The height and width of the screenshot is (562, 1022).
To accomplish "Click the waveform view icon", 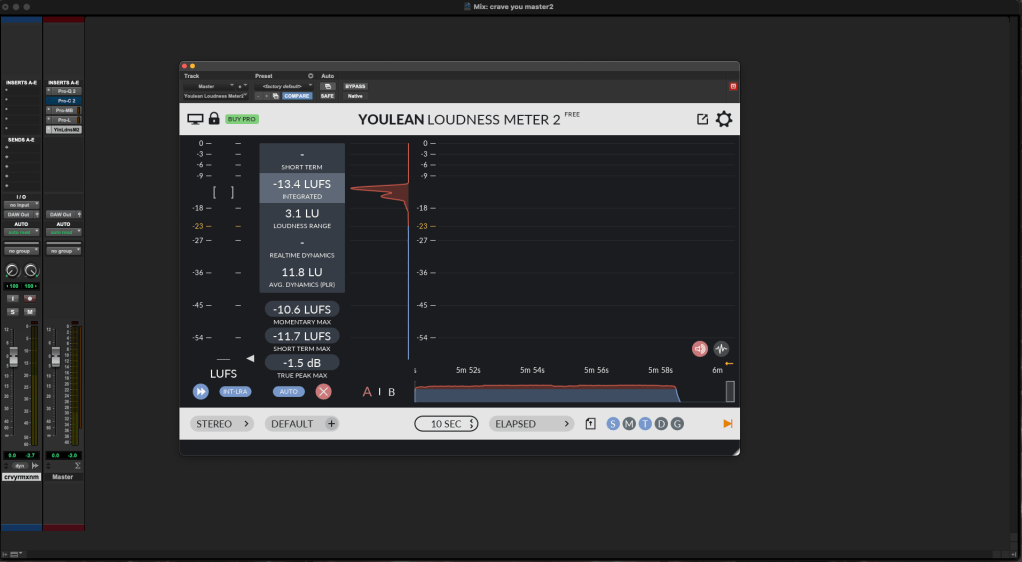I will pyautogui.click(x=721, y=349).
